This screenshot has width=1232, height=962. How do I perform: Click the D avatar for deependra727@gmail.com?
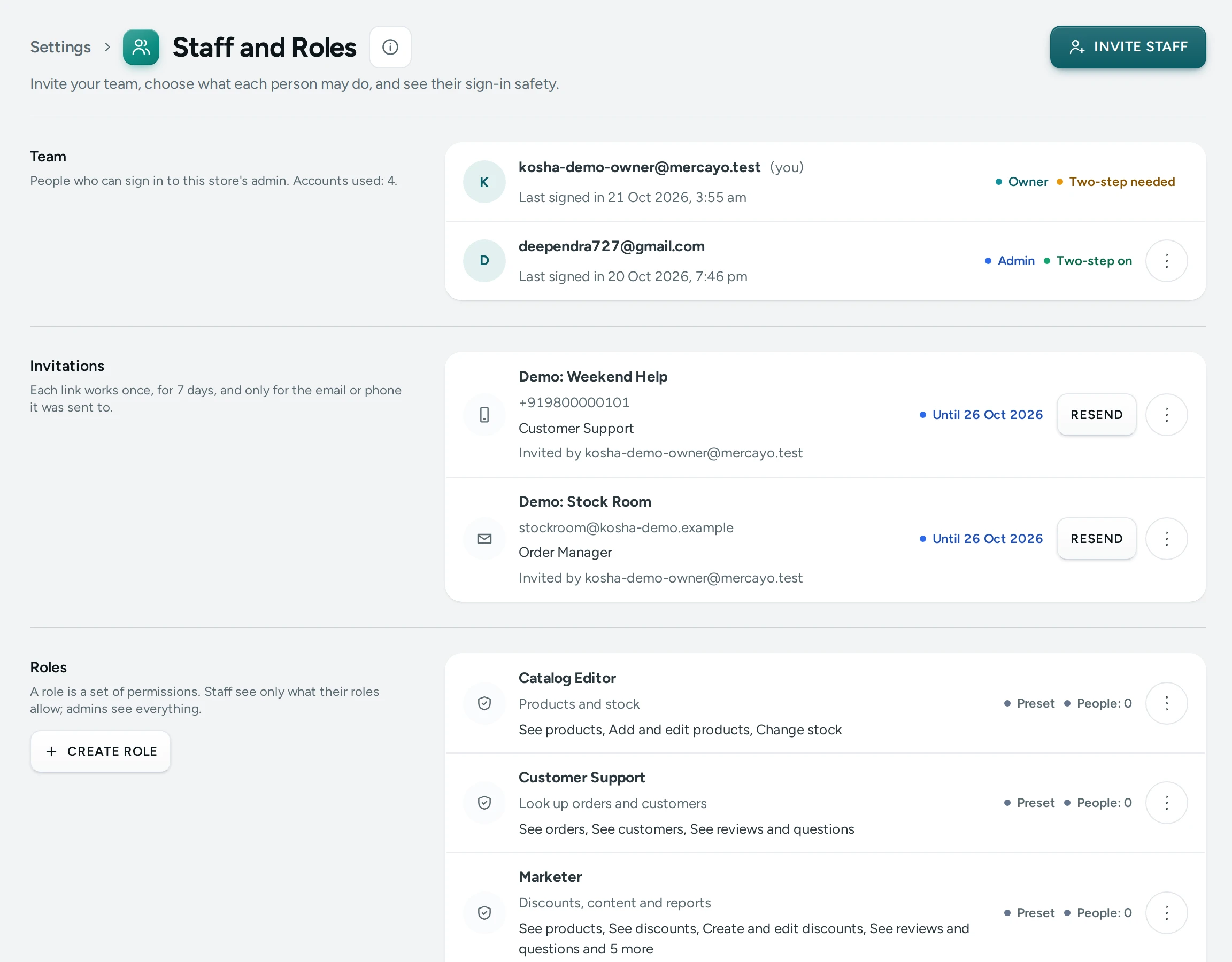(x=484, y=260)
